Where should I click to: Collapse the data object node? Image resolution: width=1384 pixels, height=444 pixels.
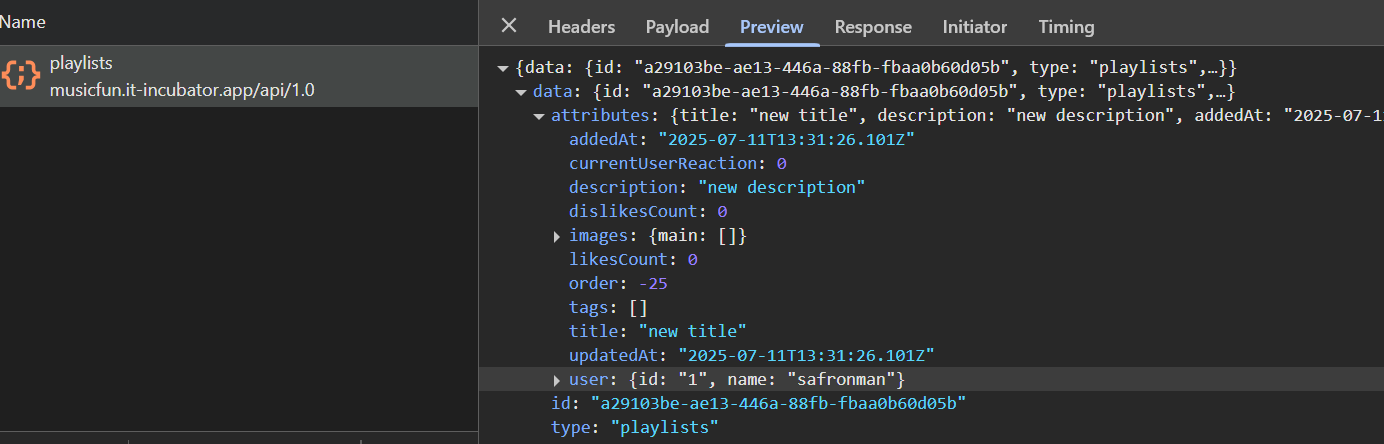pos(521,93)
